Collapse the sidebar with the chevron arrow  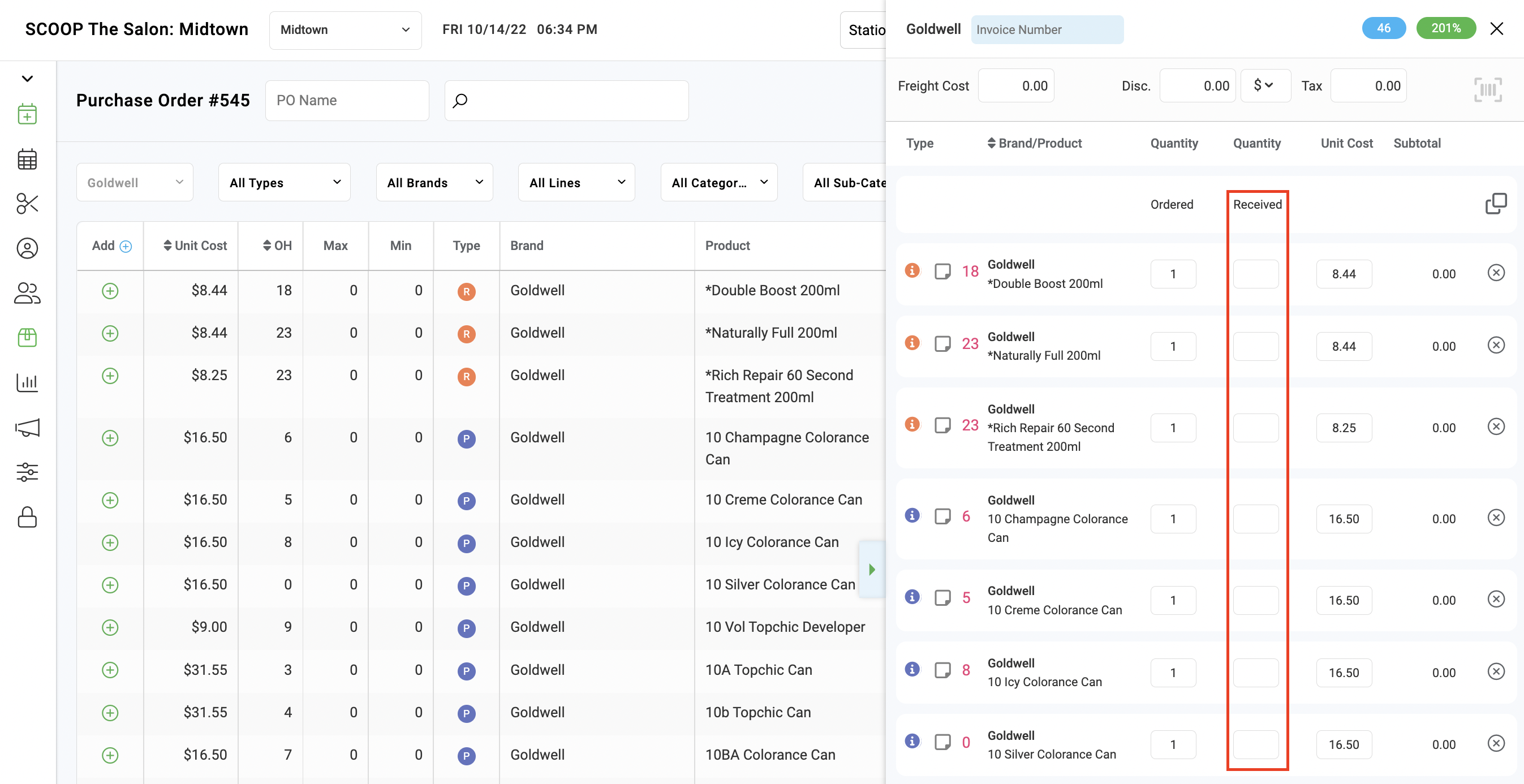[27, 79]
